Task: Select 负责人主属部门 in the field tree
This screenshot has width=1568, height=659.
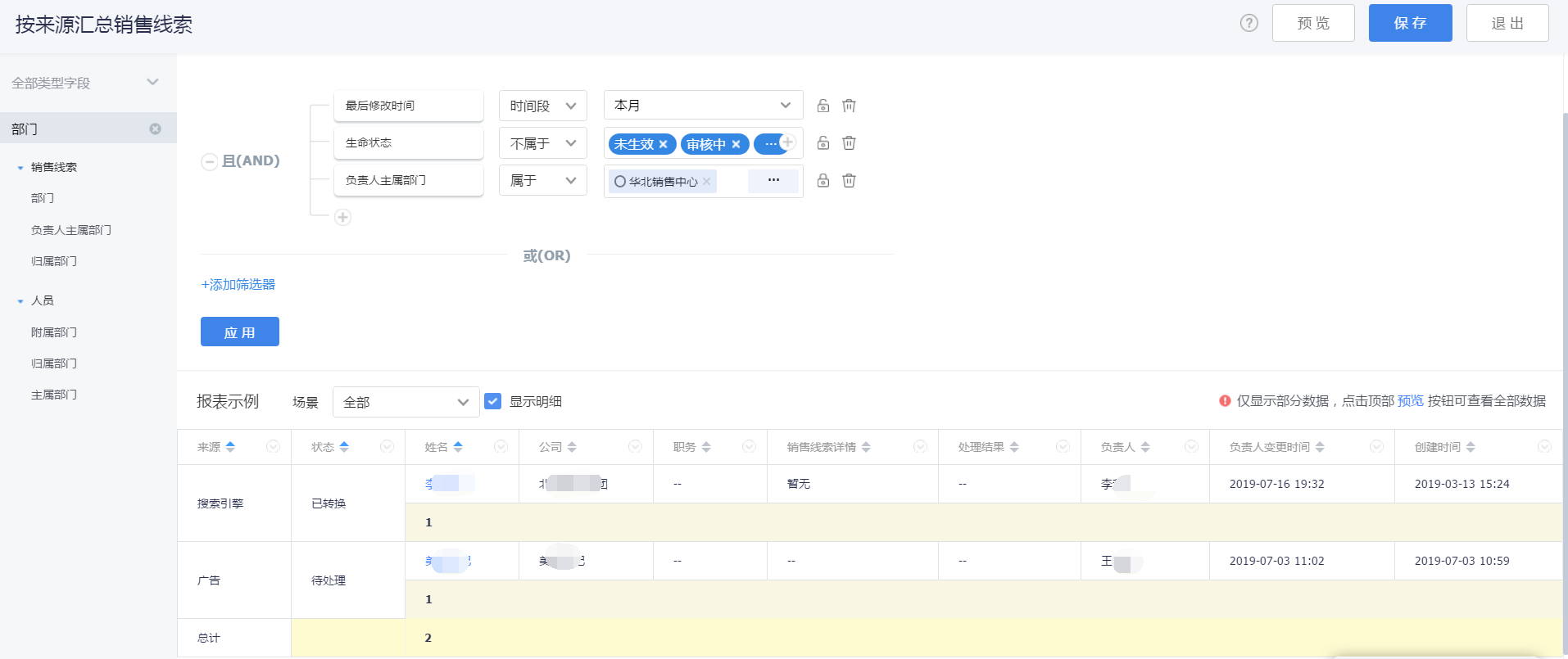Action: (x=71, y=230)
